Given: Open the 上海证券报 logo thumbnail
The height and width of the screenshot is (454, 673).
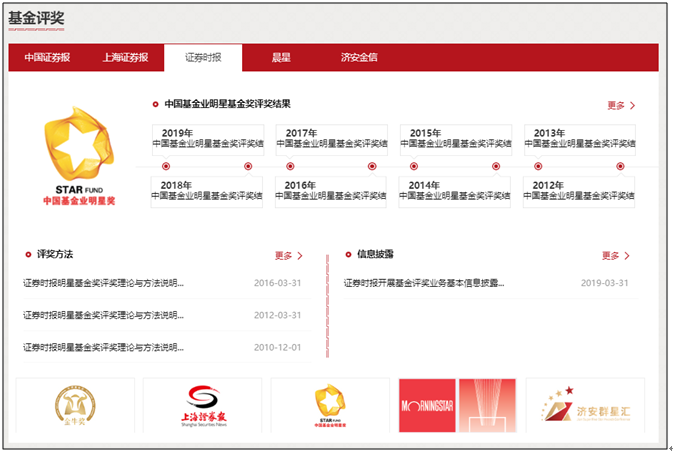Looking at the screenshot, I should point(202,406).
